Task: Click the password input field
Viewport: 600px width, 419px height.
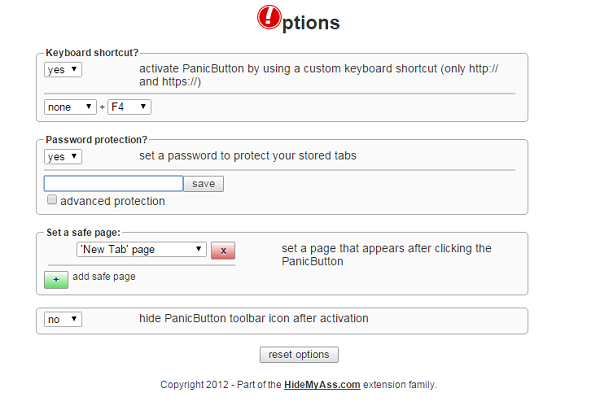Action: pos(113,184)
